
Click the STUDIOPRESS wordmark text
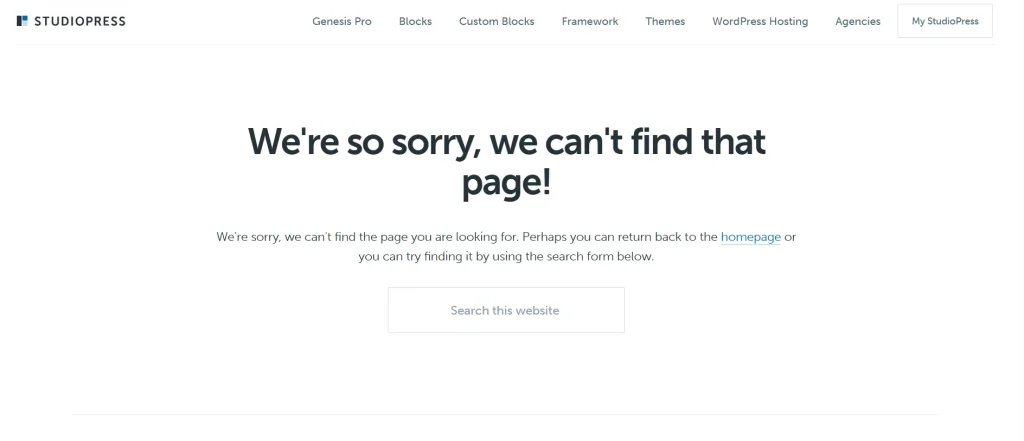(x=80, y=21)
